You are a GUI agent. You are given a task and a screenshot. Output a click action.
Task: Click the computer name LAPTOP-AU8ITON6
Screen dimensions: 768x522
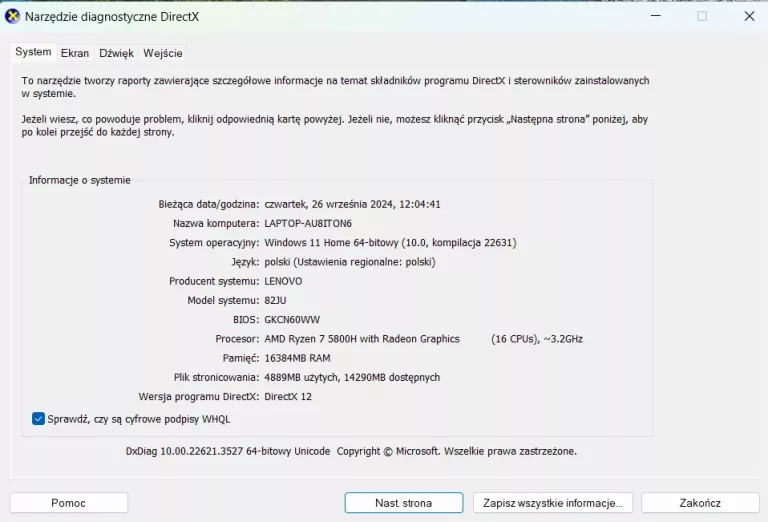point(308,223)
